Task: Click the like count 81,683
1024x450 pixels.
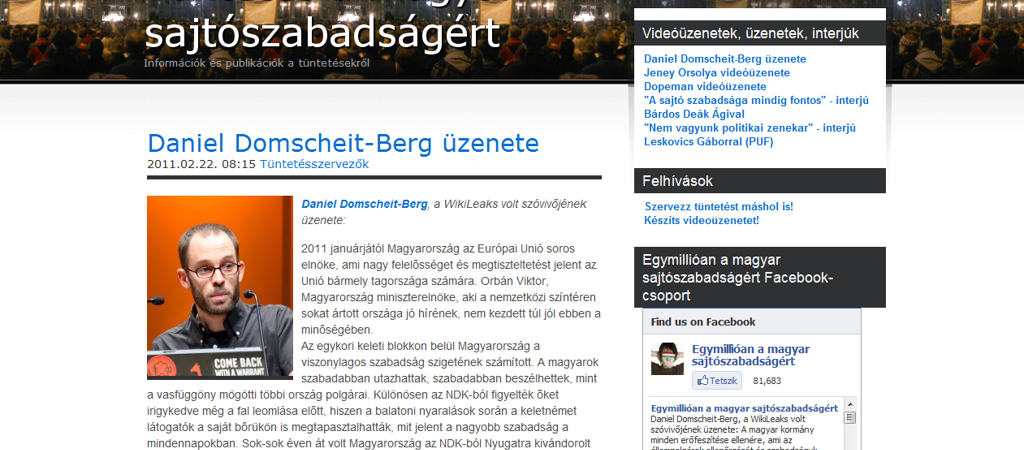Action: tap(767, 381)
